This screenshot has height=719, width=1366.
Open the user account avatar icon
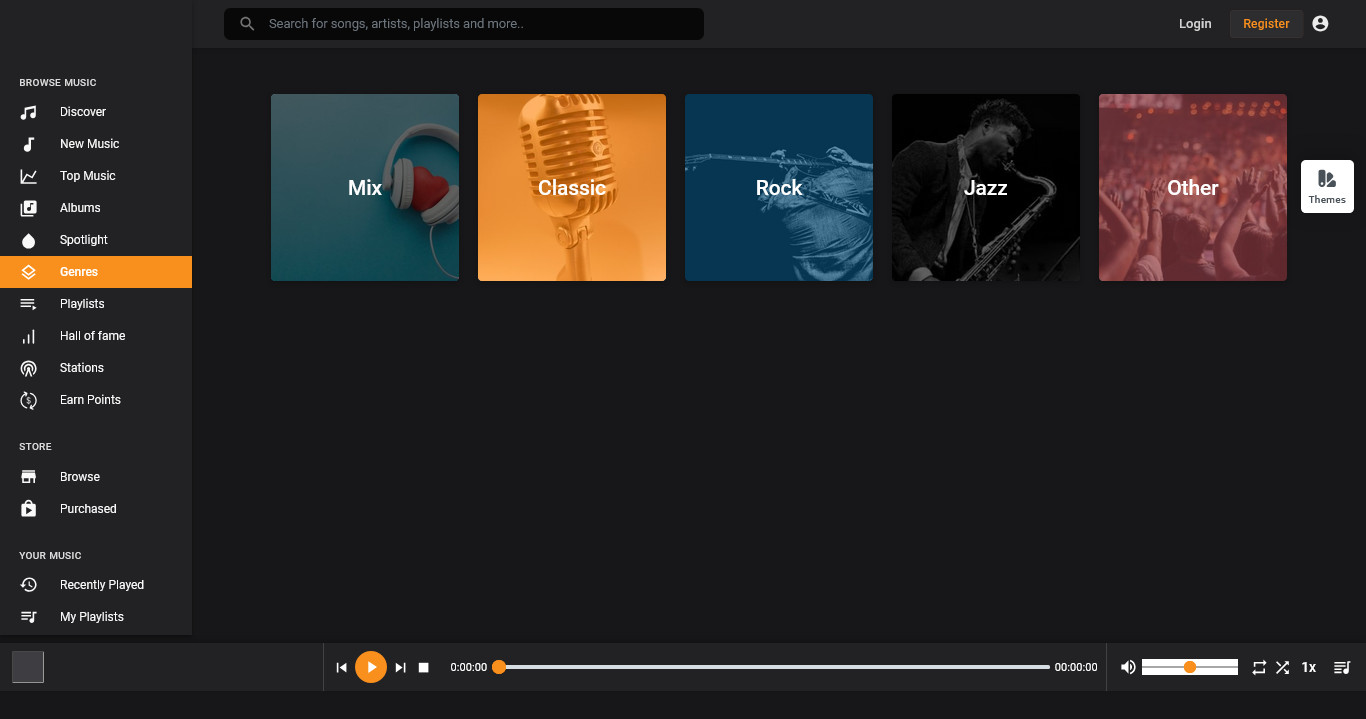[x=1320, y=24]
